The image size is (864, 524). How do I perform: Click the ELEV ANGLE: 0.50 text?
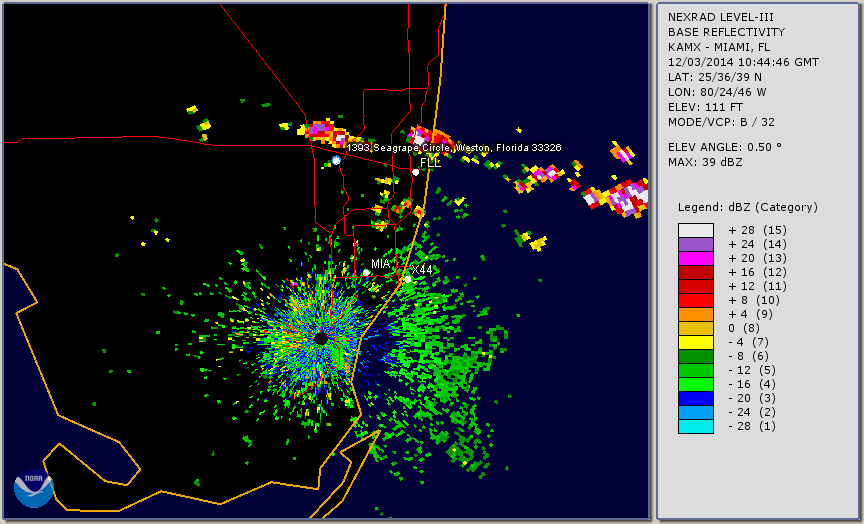(x=725, y=147)
